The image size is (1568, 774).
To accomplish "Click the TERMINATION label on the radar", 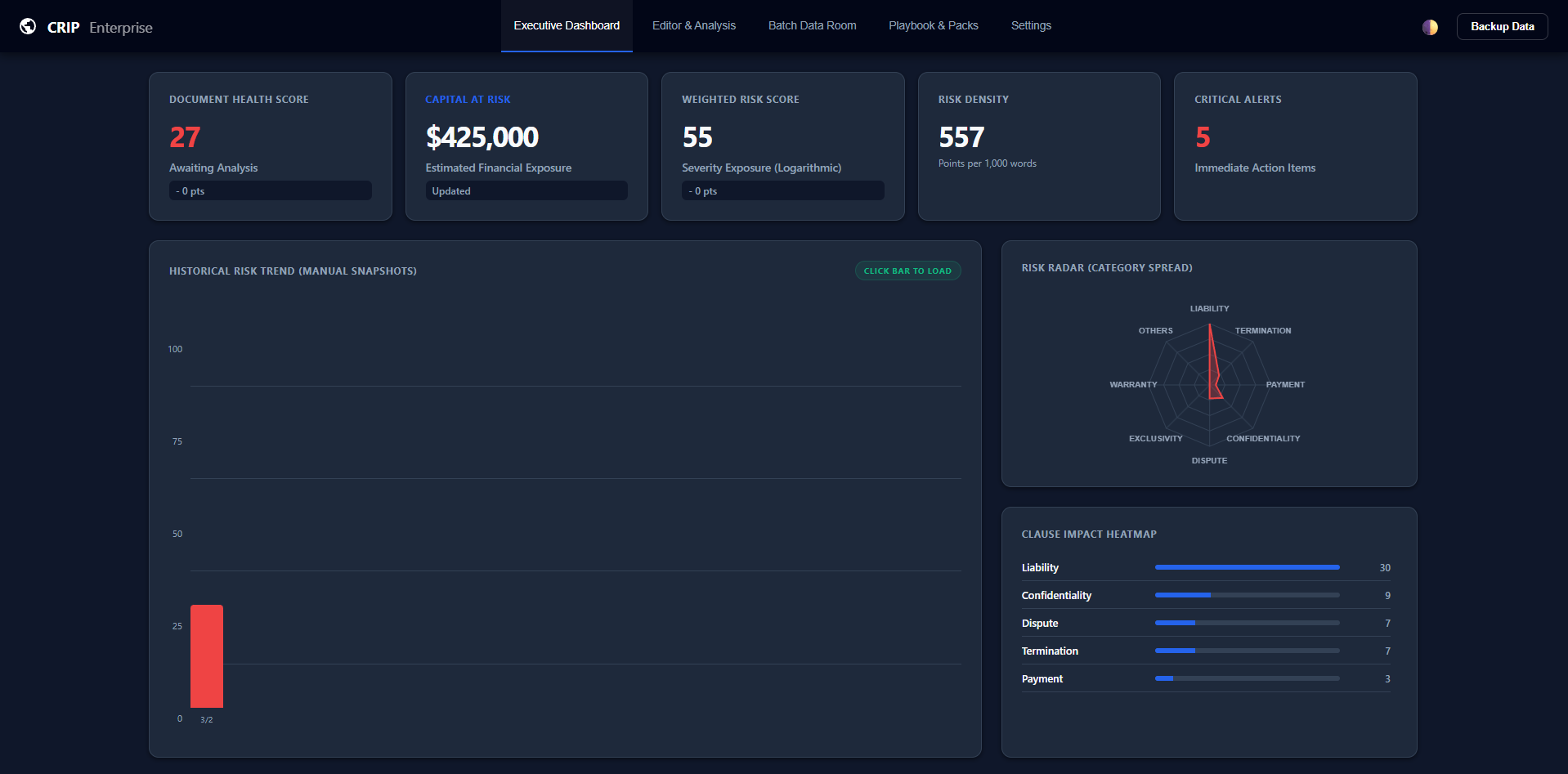I will coord(1262,330).
